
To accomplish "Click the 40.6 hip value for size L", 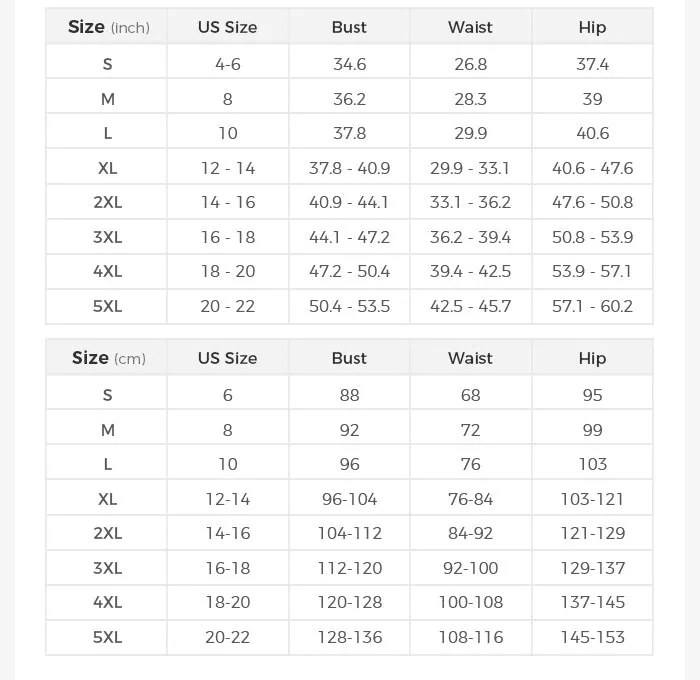I will click(x=592, y=133).
